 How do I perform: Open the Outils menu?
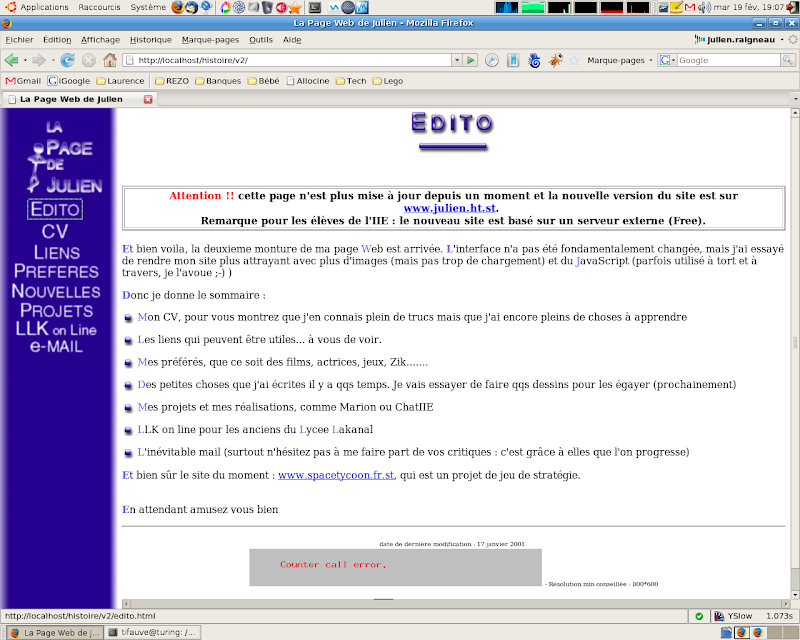(261, 40)
